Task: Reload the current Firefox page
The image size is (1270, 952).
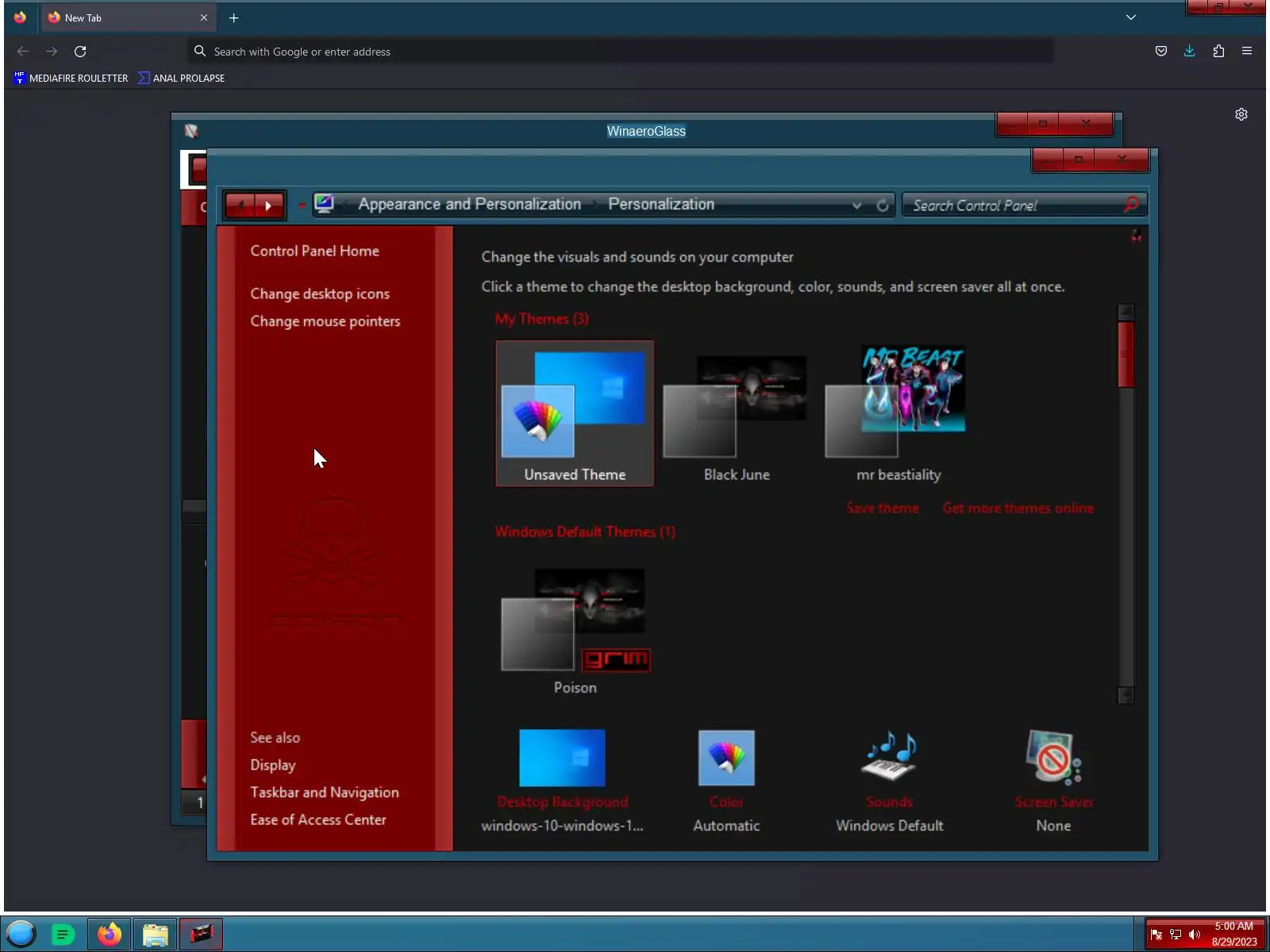Action: [x=80, y=52]
